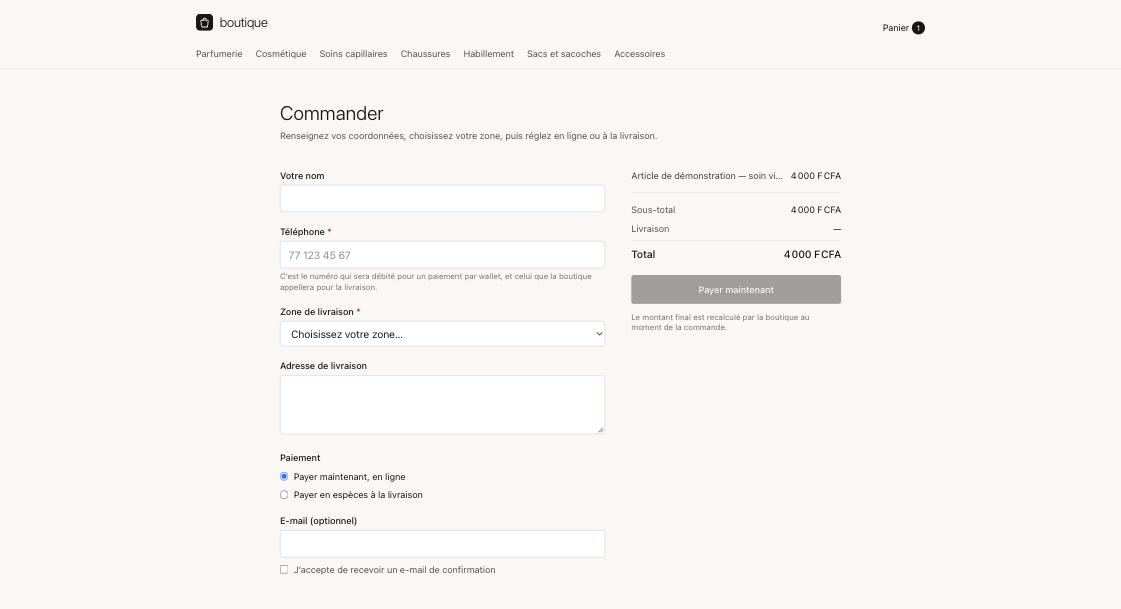Open the Chaussures category
Screen dimensions: 1121x609
click(x=425, y=54)
